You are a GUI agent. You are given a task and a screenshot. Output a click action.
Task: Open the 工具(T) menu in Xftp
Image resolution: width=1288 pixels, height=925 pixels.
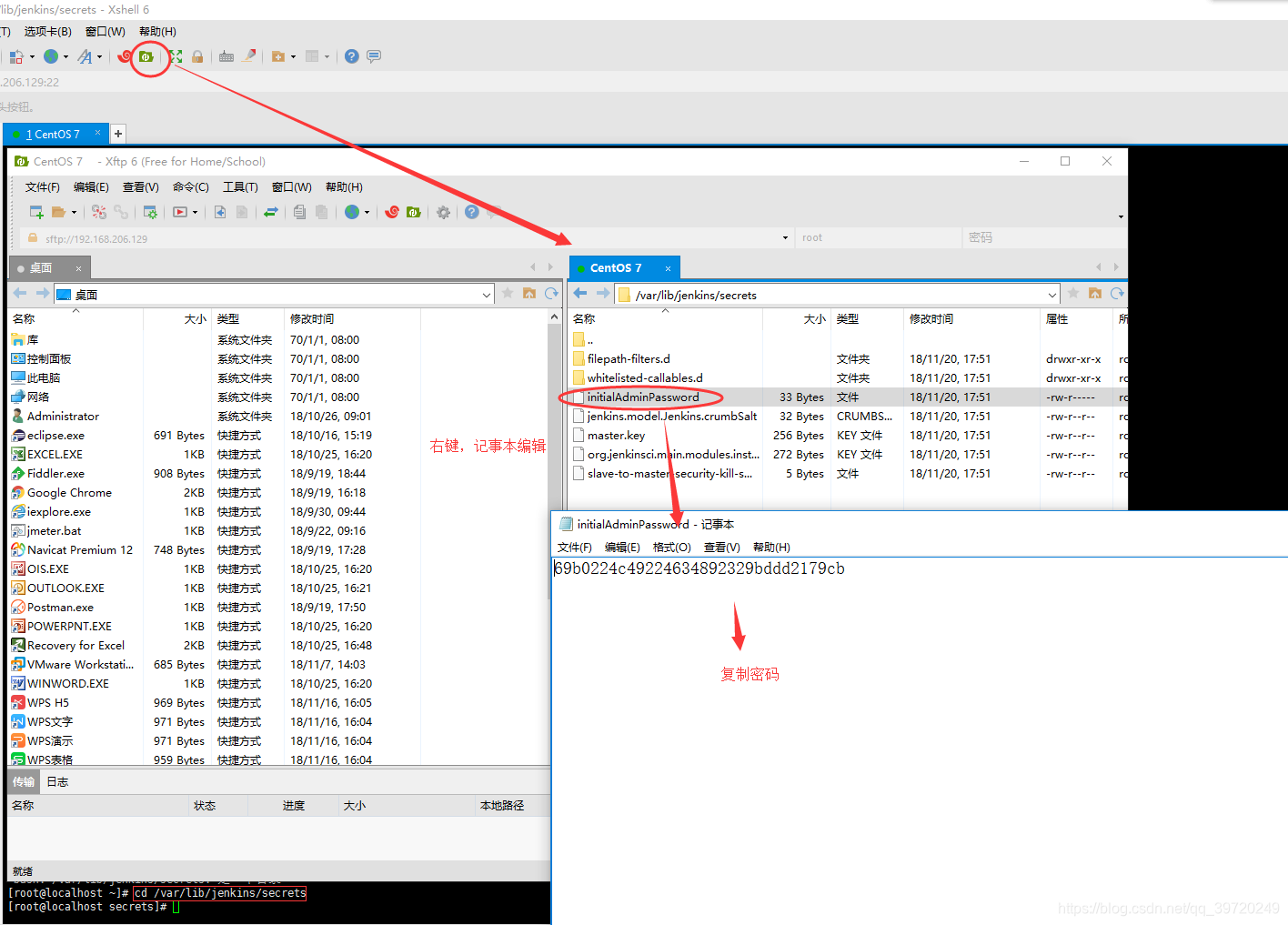240,187
